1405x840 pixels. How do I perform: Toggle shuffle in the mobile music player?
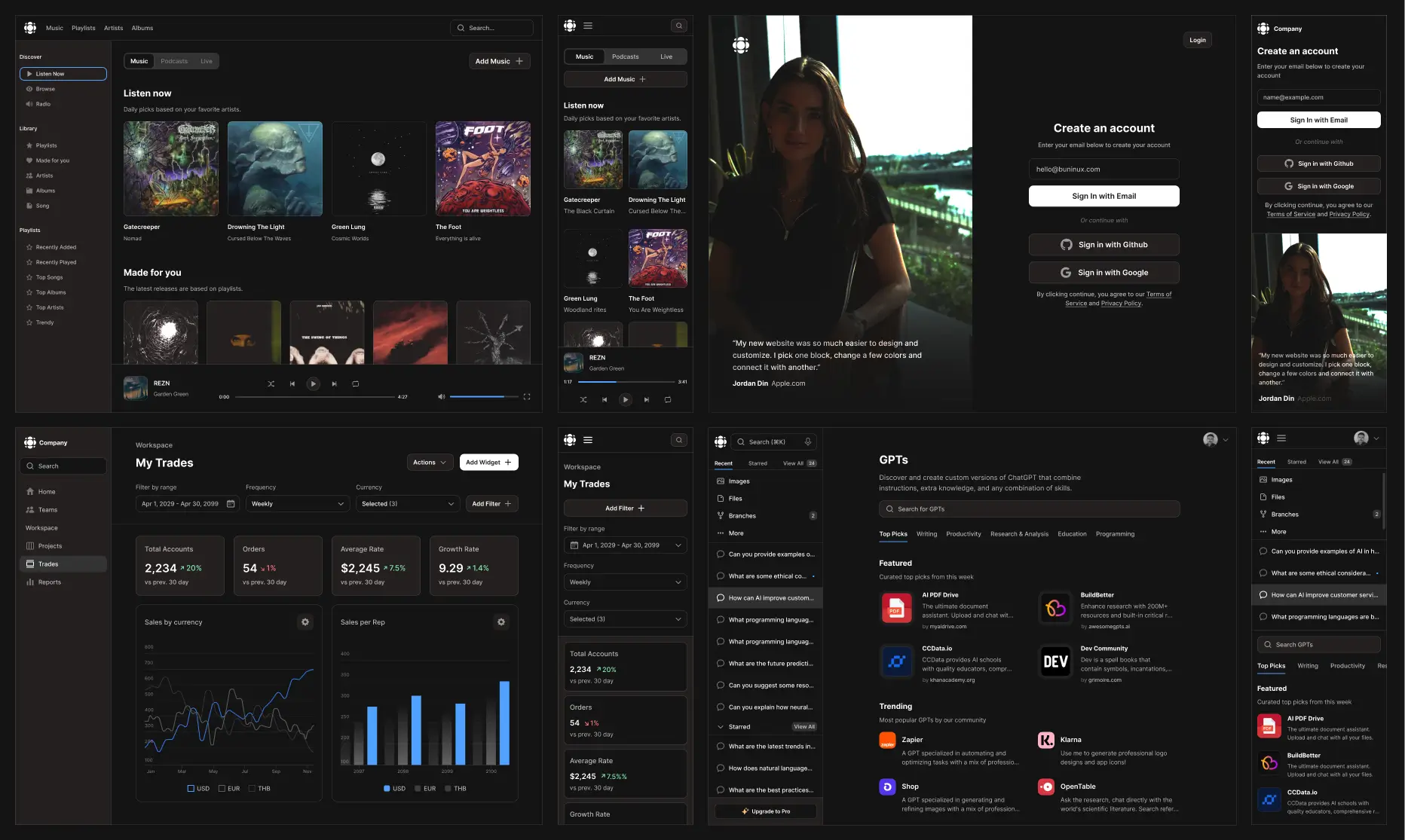583,400
